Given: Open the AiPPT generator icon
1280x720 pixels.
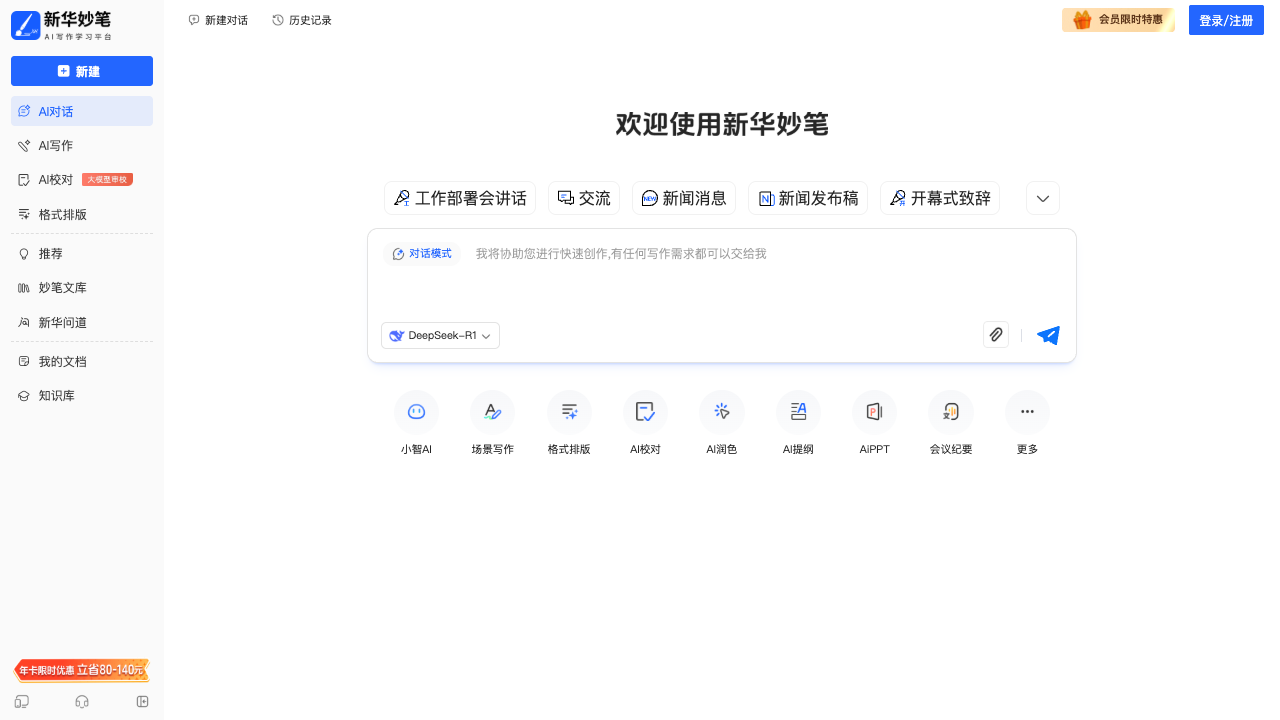Looking at the screenshot, I should pyautogui.click(x=874, y=411).
